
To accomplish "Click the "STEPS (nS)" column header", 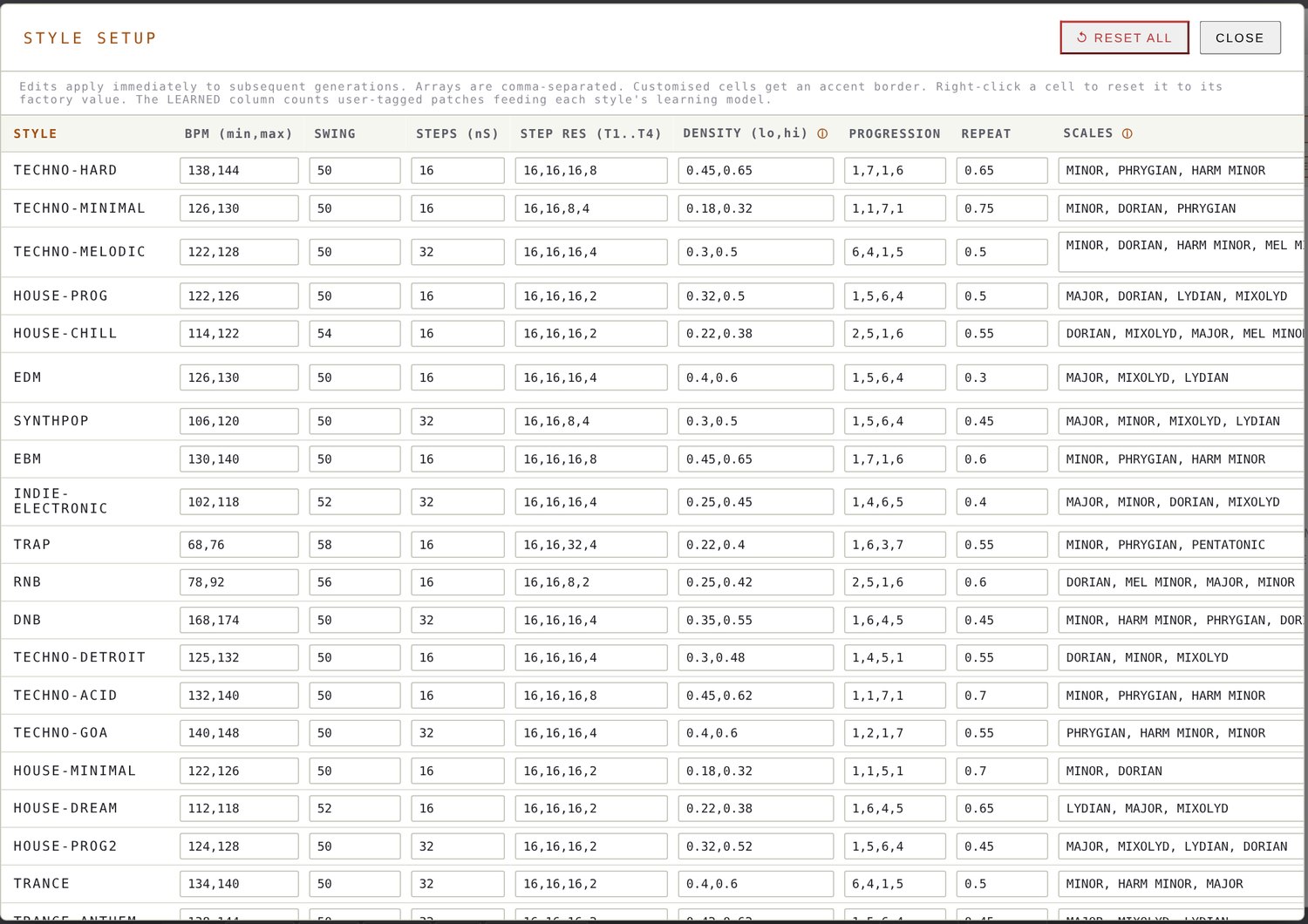I will tap(457, 134).
